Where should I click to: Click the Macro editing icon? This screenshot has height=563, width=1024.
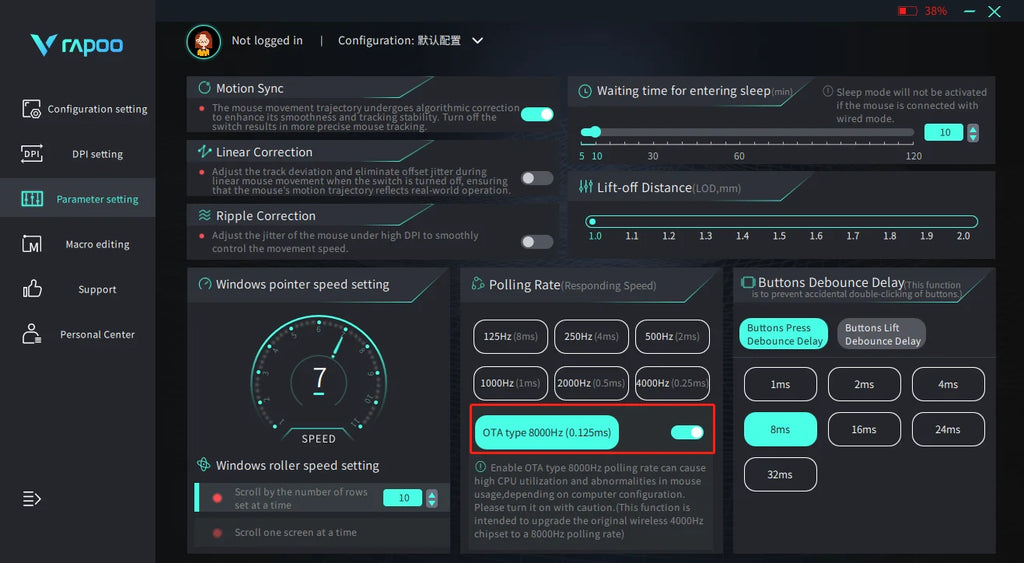31,244
